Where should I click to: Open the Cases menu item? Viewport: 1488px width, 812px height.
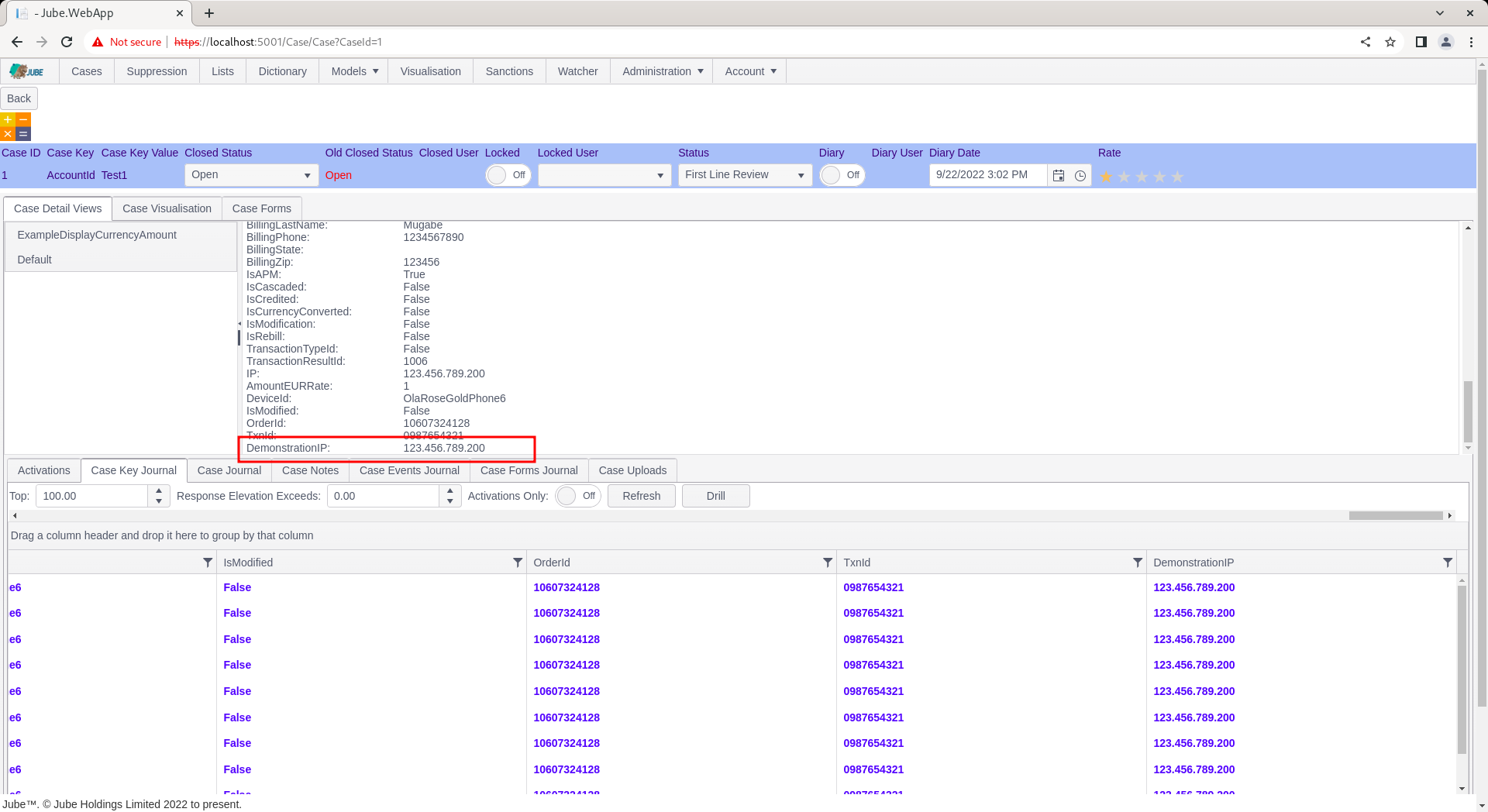click(x=87, y=71)
